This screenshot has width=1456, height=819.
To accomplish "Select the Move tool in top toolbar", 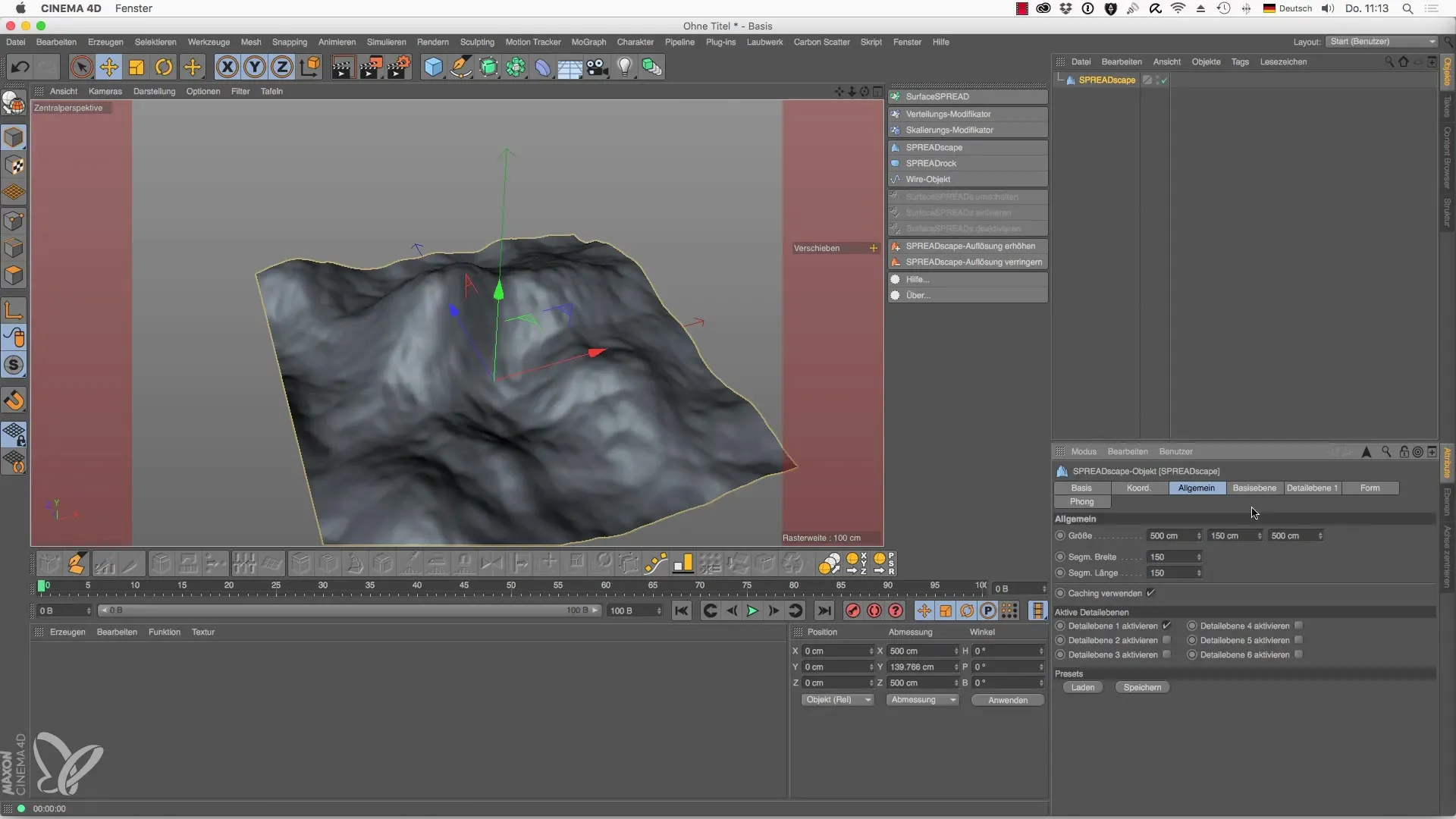I will [109, 67].
